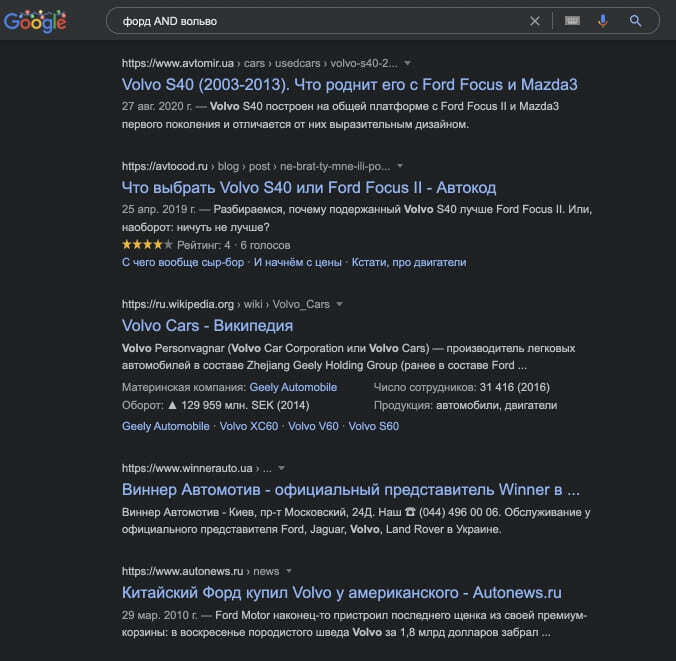Click '27 авг. 2020 г.' date text
The width and height of the screenshot is (676, 661).
tap(157, 106)
